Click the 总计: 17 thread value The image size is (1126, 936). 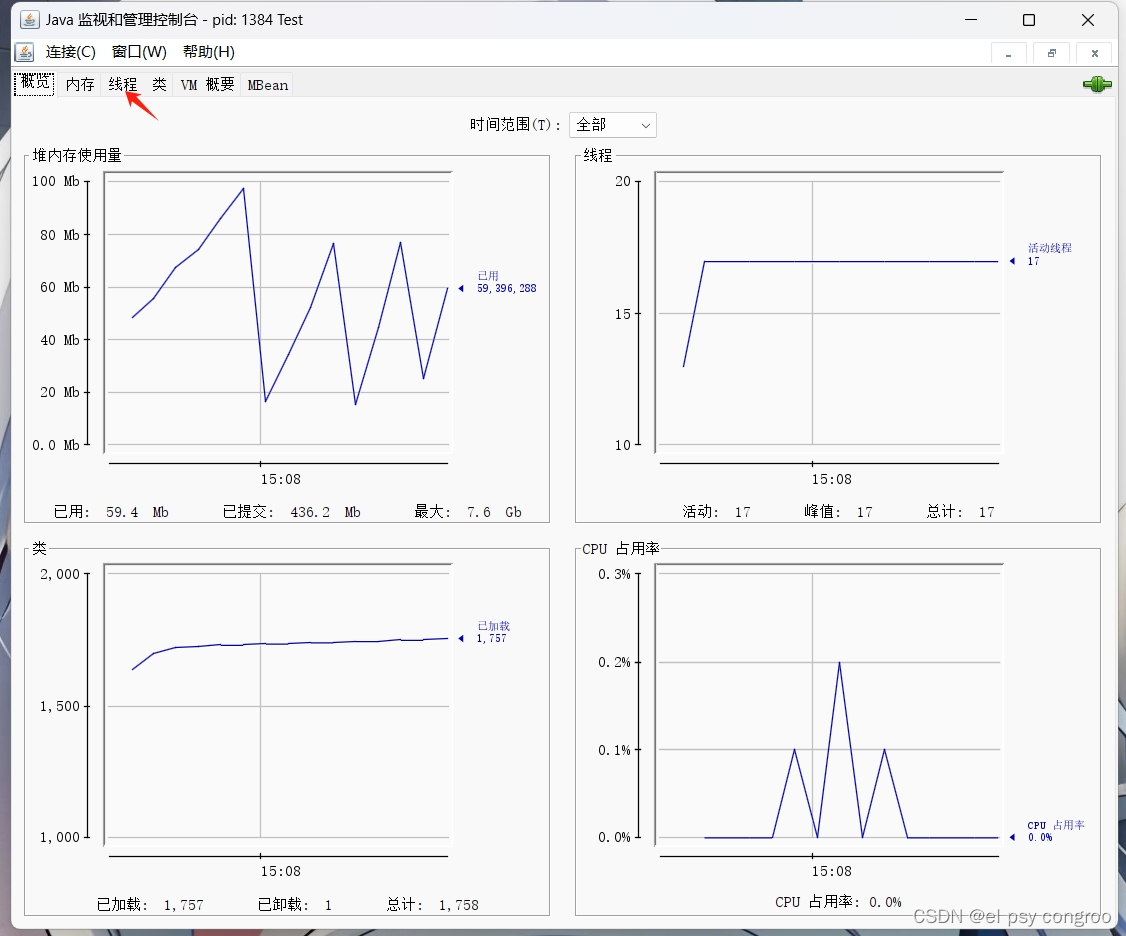coord(960,512)
